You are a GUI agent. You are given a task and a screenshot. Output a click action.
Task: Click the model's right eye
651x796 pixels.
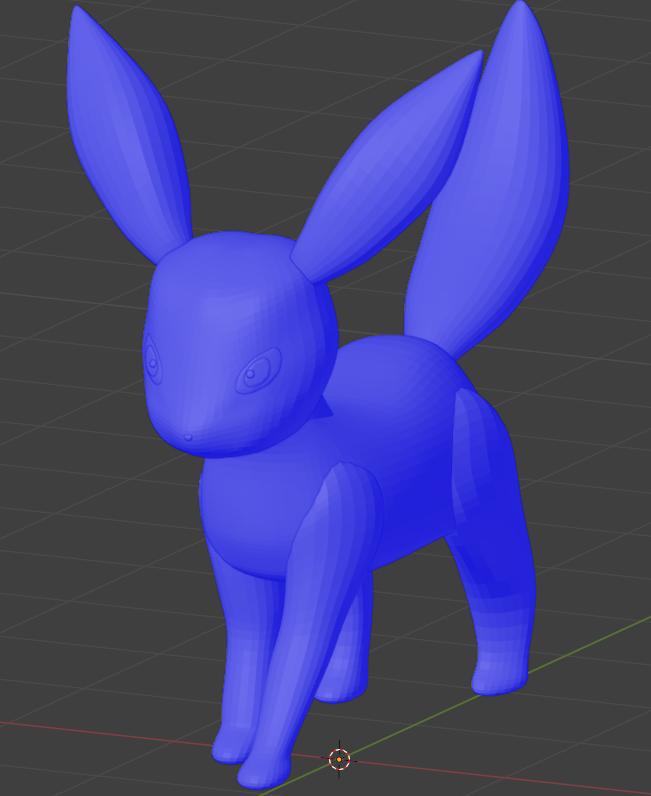[258, 374]
